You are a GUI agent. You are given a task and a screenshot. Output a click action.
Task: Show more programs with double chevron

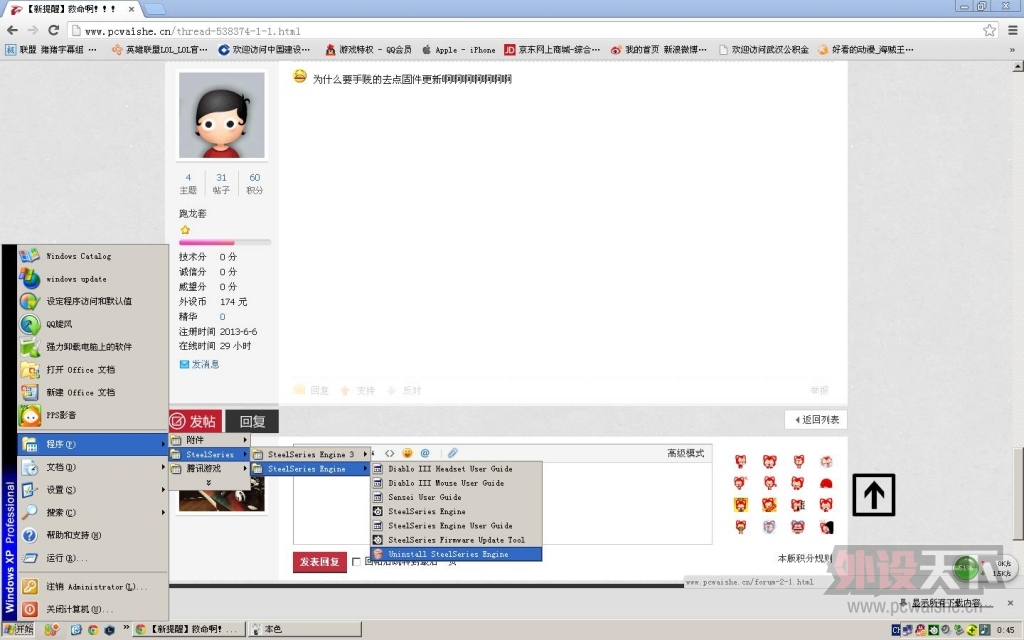(209, 483)
